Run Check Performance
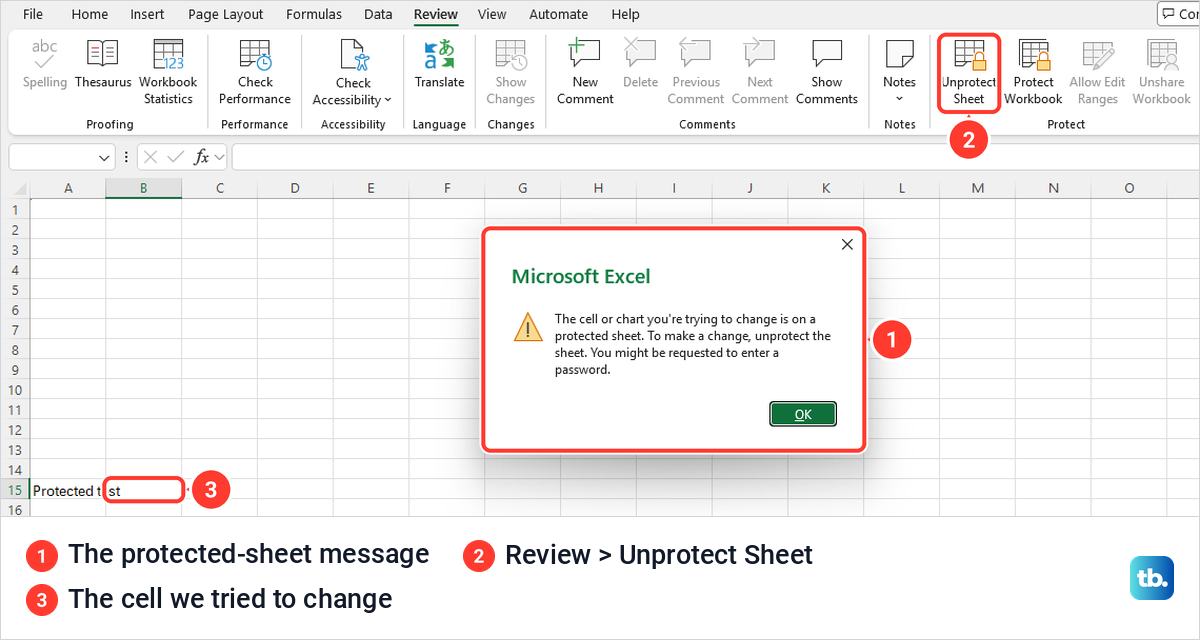 (255, 72)
